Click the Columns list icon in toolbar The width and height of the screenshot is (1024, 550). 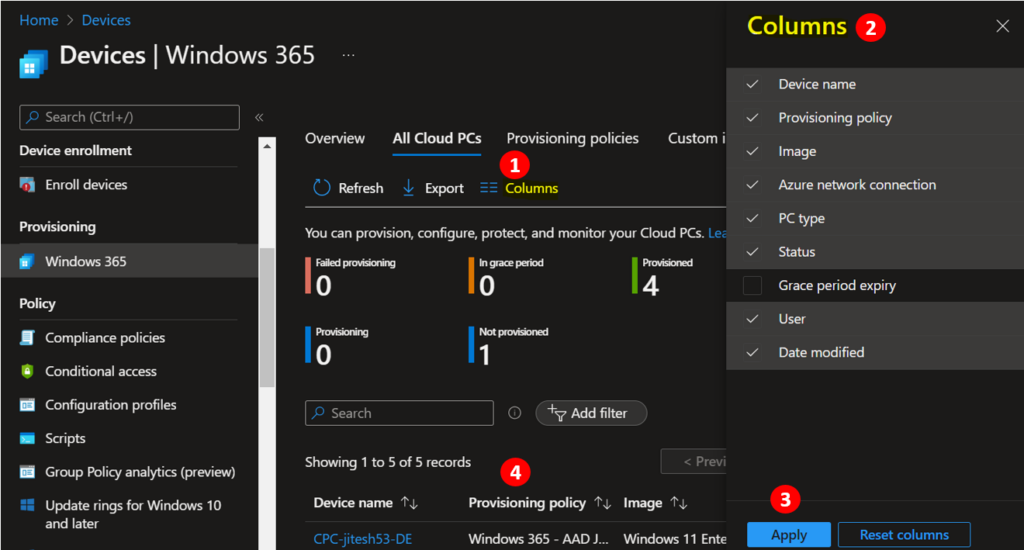tap(488, 188)
